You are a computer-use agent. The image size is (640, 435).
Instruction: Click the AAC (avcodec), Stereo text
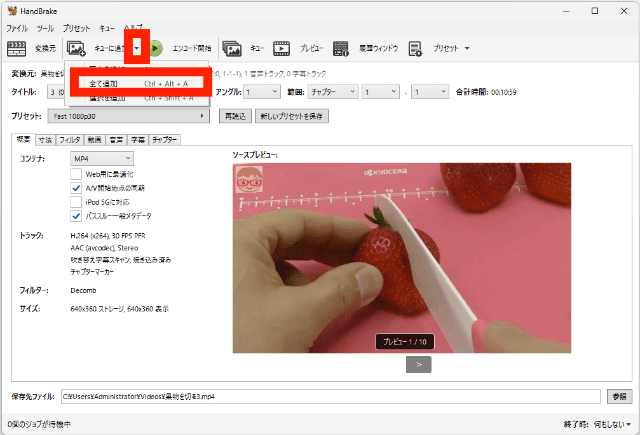pos(104,248)
